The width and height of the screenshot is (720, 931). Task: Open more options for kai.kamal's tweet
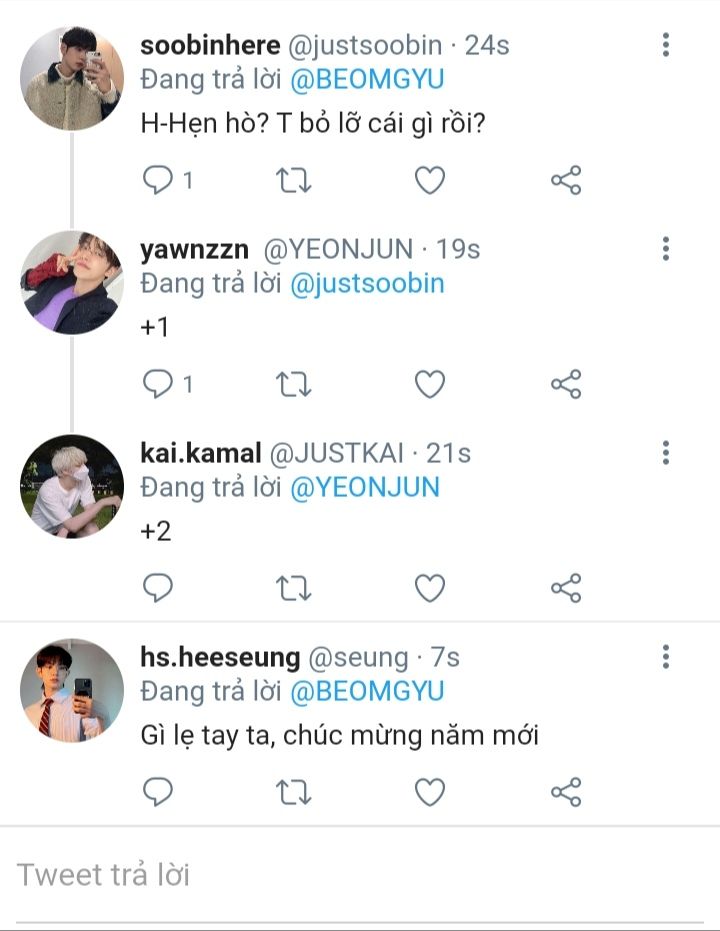[666, 453]
